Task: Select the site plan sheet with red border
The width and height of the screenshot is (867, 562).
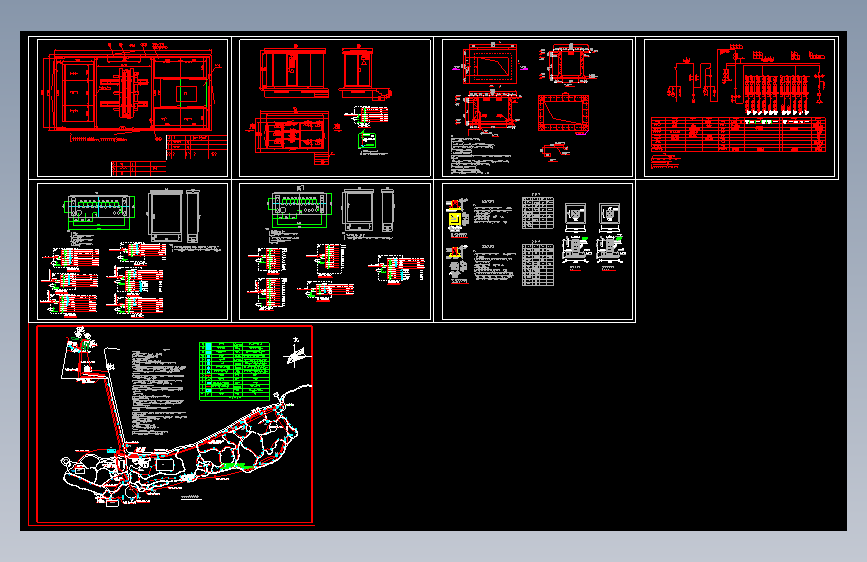Action: pyautogui.click(x=174, y=424)
